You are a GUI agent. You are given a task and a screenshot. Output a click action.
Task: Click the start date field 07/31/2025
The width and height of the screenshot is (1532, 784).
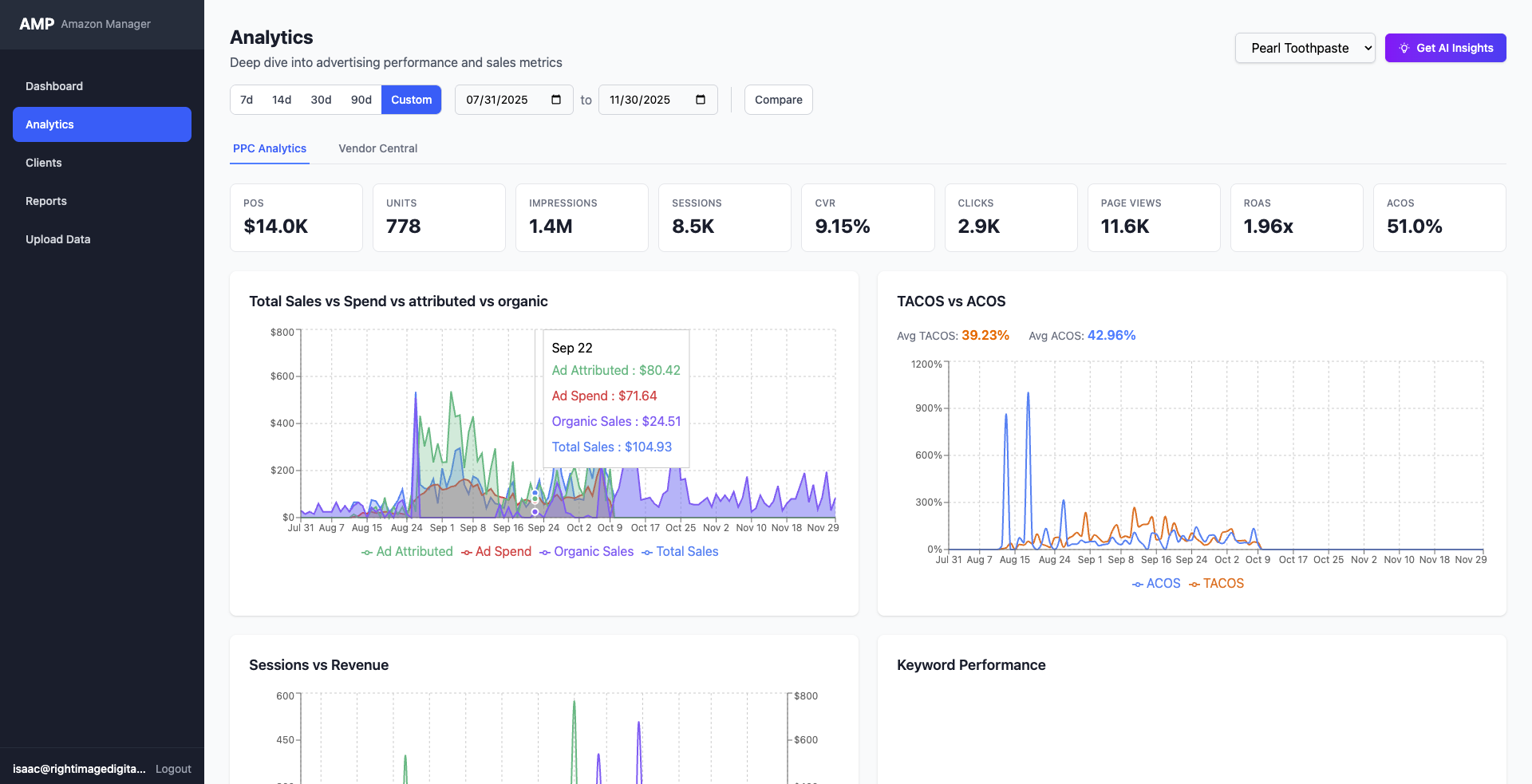(x=514, y=100)
